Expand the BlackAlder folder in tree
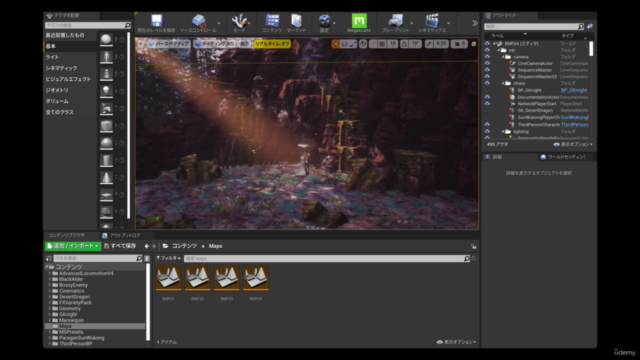640x360 pixels. click(50, 279)
